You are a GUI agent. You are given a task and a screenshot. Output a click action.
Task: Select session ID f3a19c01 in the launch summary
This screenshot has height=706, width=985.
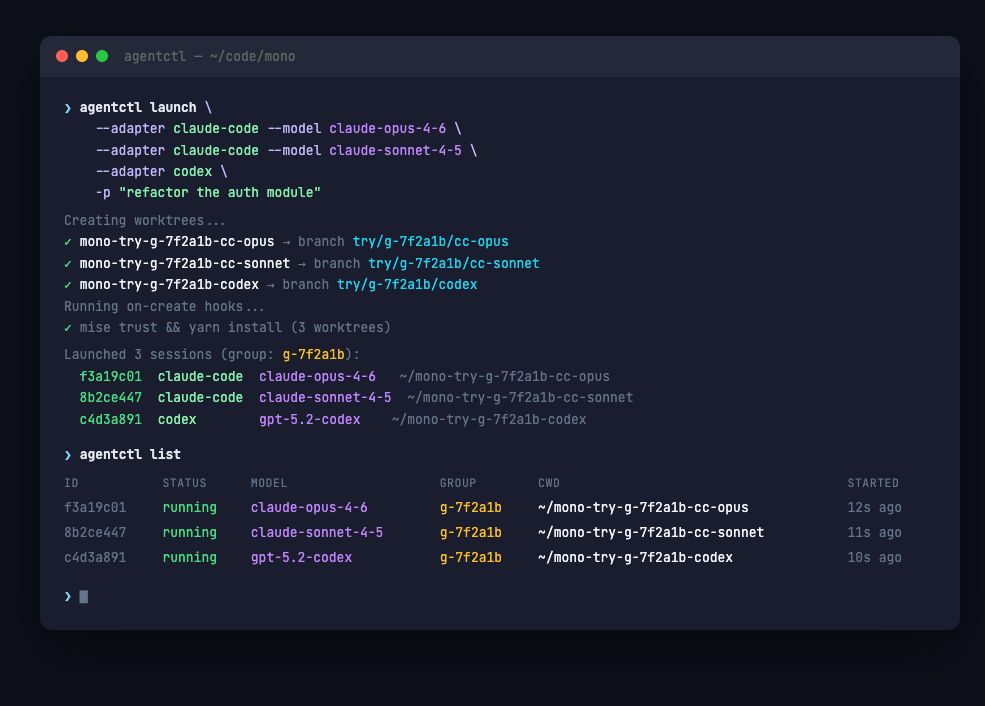pyautogui.click(x=110, y=376)
